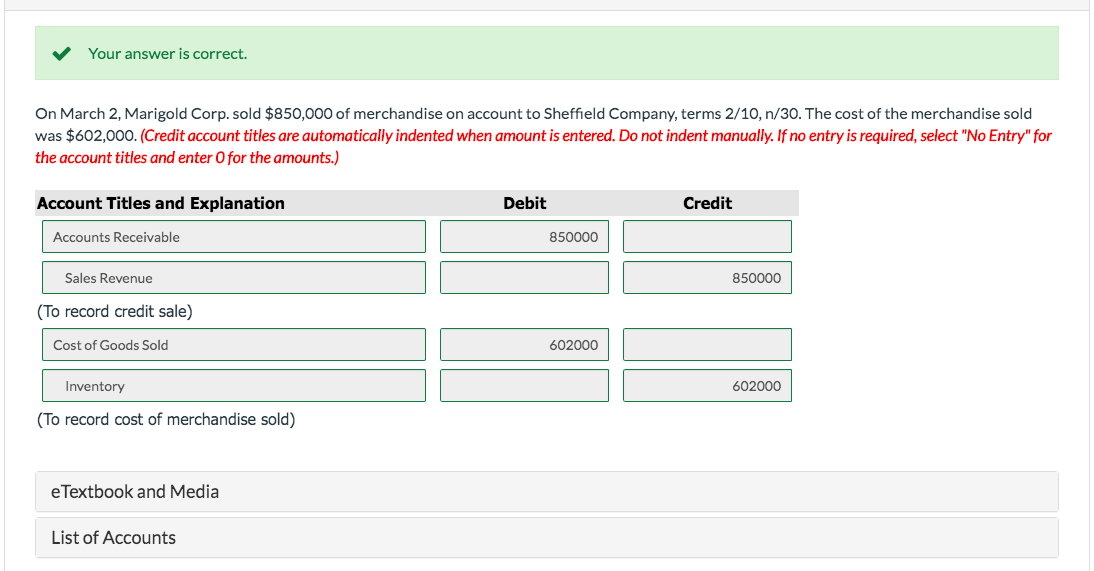The image size is (1094, 571).
Task: Click the credit field showing 850000
Action: 707,278
